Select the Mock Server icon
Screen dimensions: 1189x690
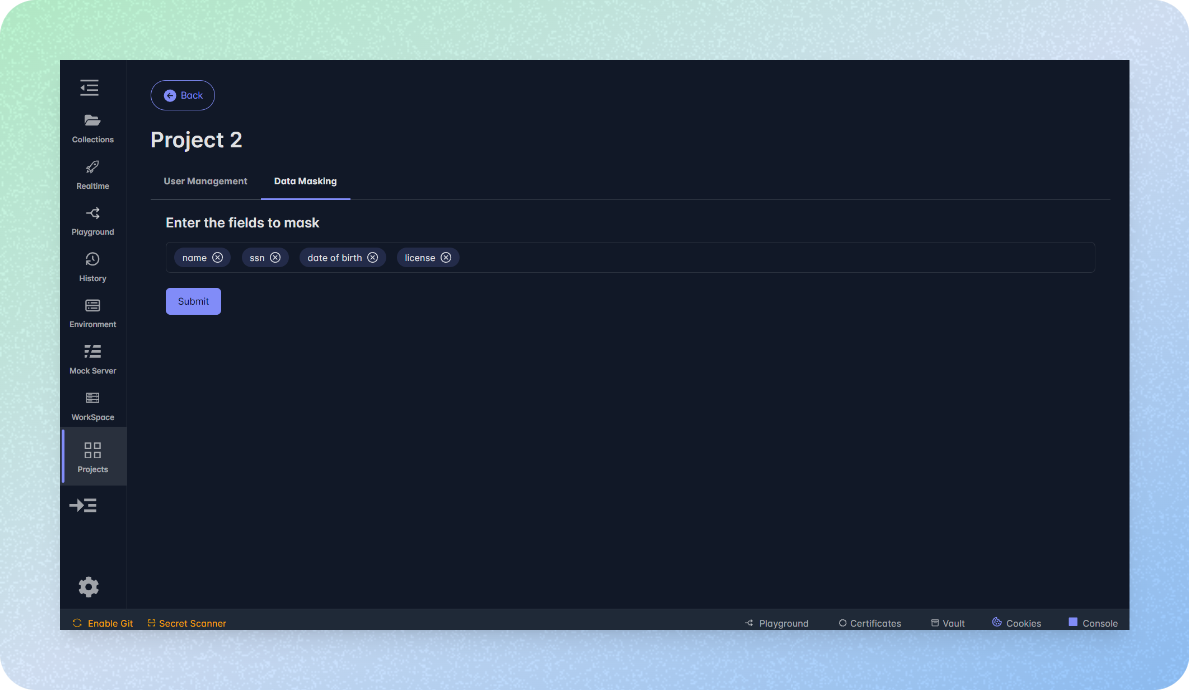coord(92,357)
